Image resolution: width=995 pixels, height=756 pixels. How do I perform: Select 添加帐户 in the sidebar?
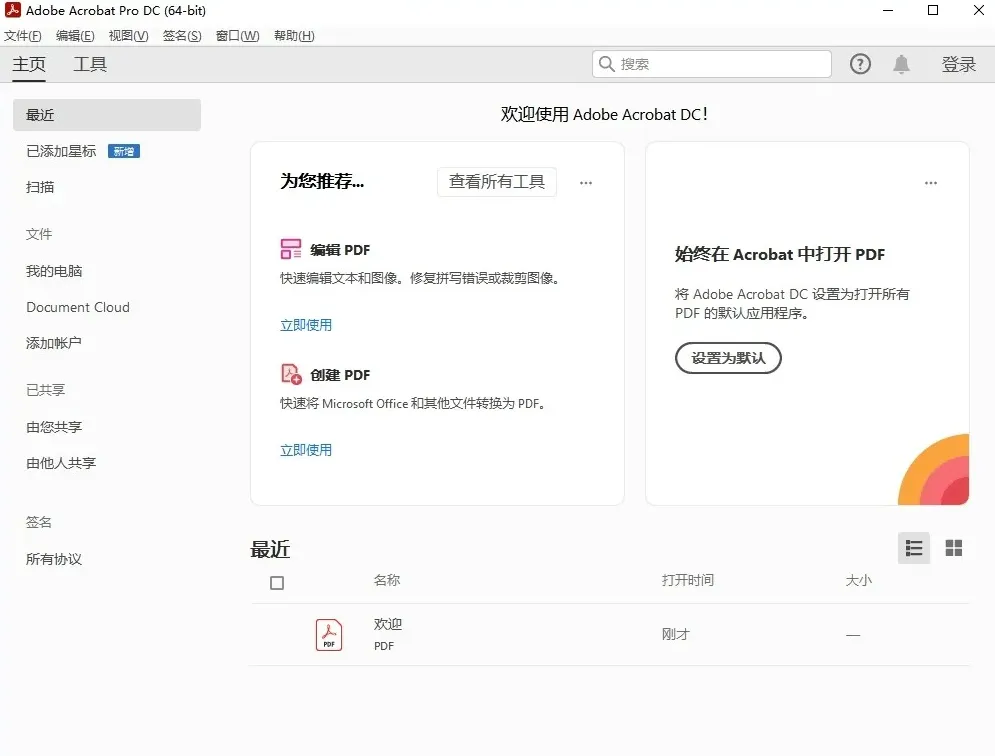pyautogui.click(x=54, y=343)
